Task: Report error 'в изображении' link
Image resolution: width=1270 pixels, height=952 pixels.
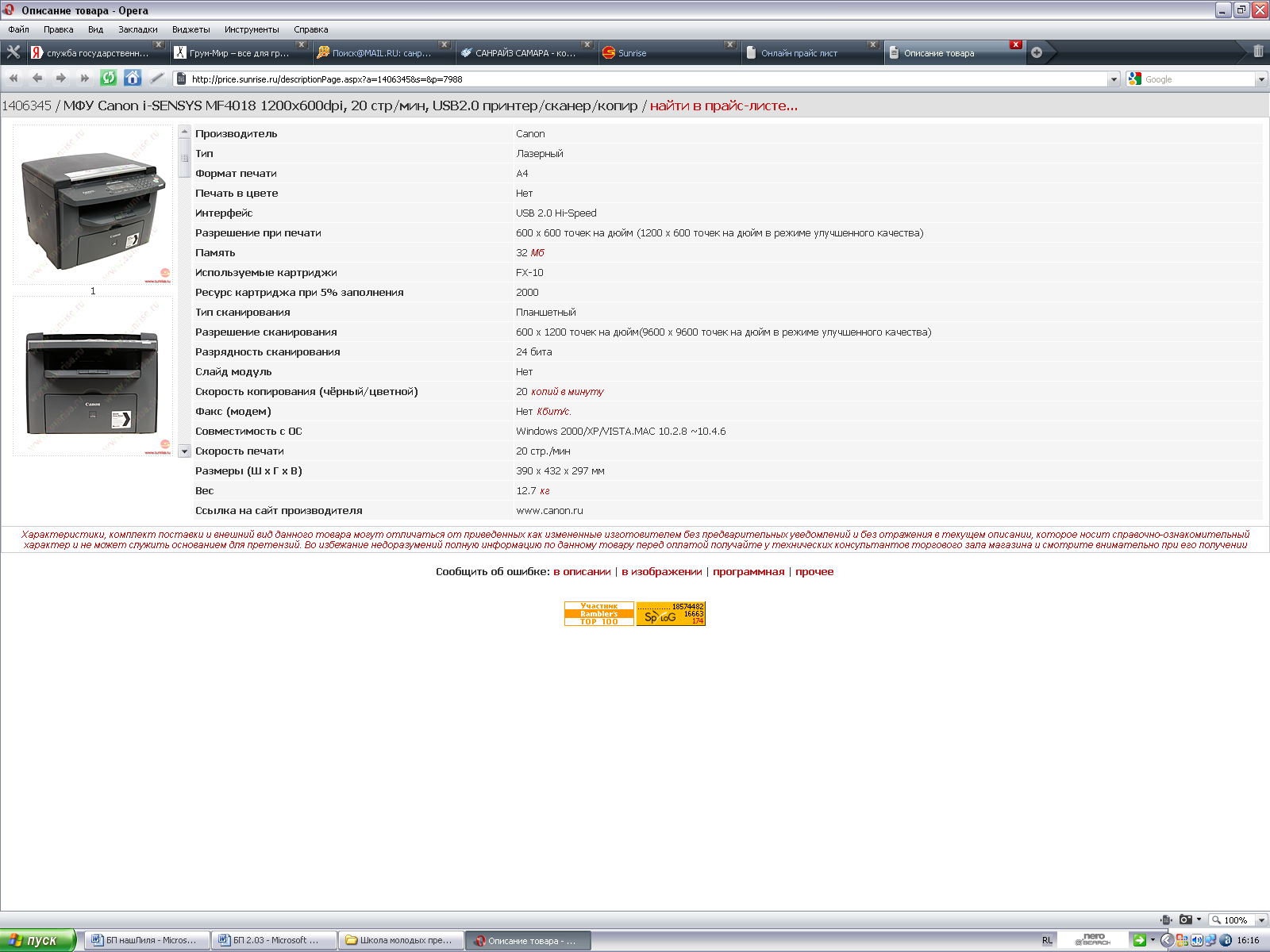Action: tap(662, 571)
